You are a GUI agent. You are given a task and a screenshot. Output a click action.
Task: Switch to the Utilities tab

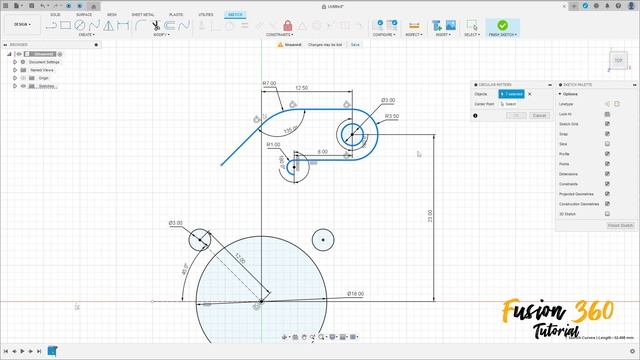click(x=206, y=15)
